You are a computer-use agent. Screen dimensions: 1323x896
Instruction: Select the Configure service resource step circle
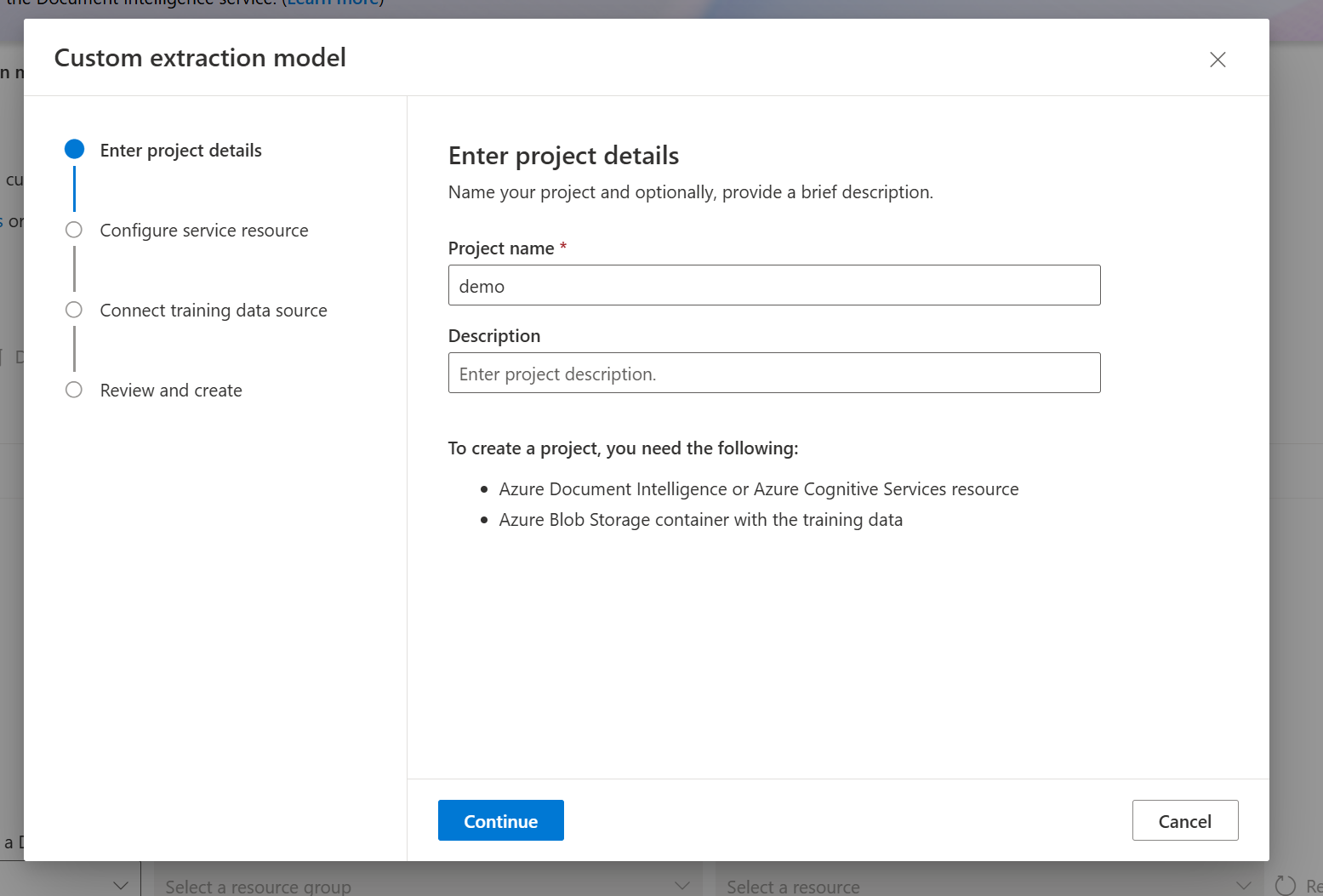[x=74, y=230]
